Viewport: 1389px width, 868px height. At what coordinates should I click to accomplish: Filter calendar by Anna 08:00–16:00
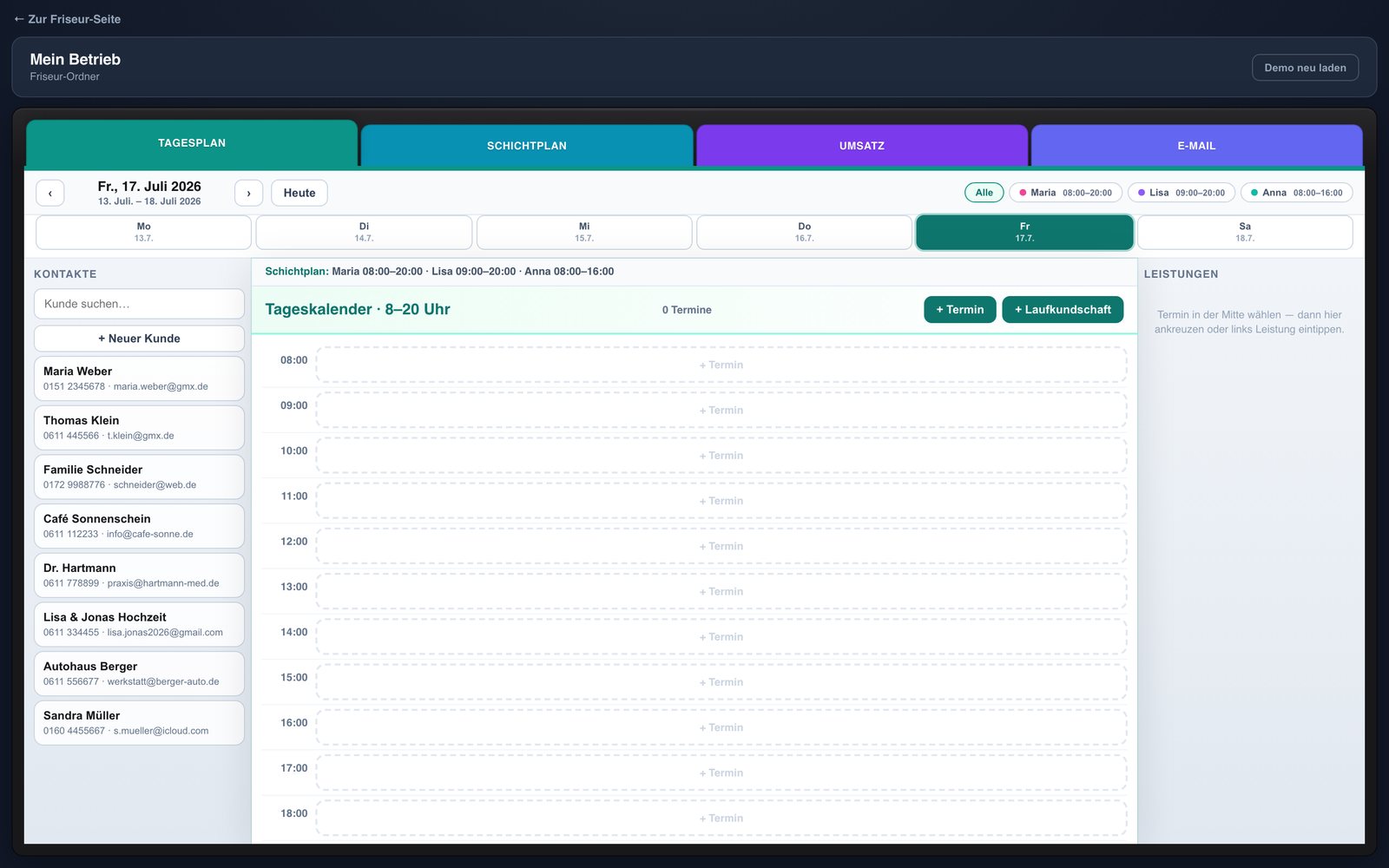point(1296,193)
